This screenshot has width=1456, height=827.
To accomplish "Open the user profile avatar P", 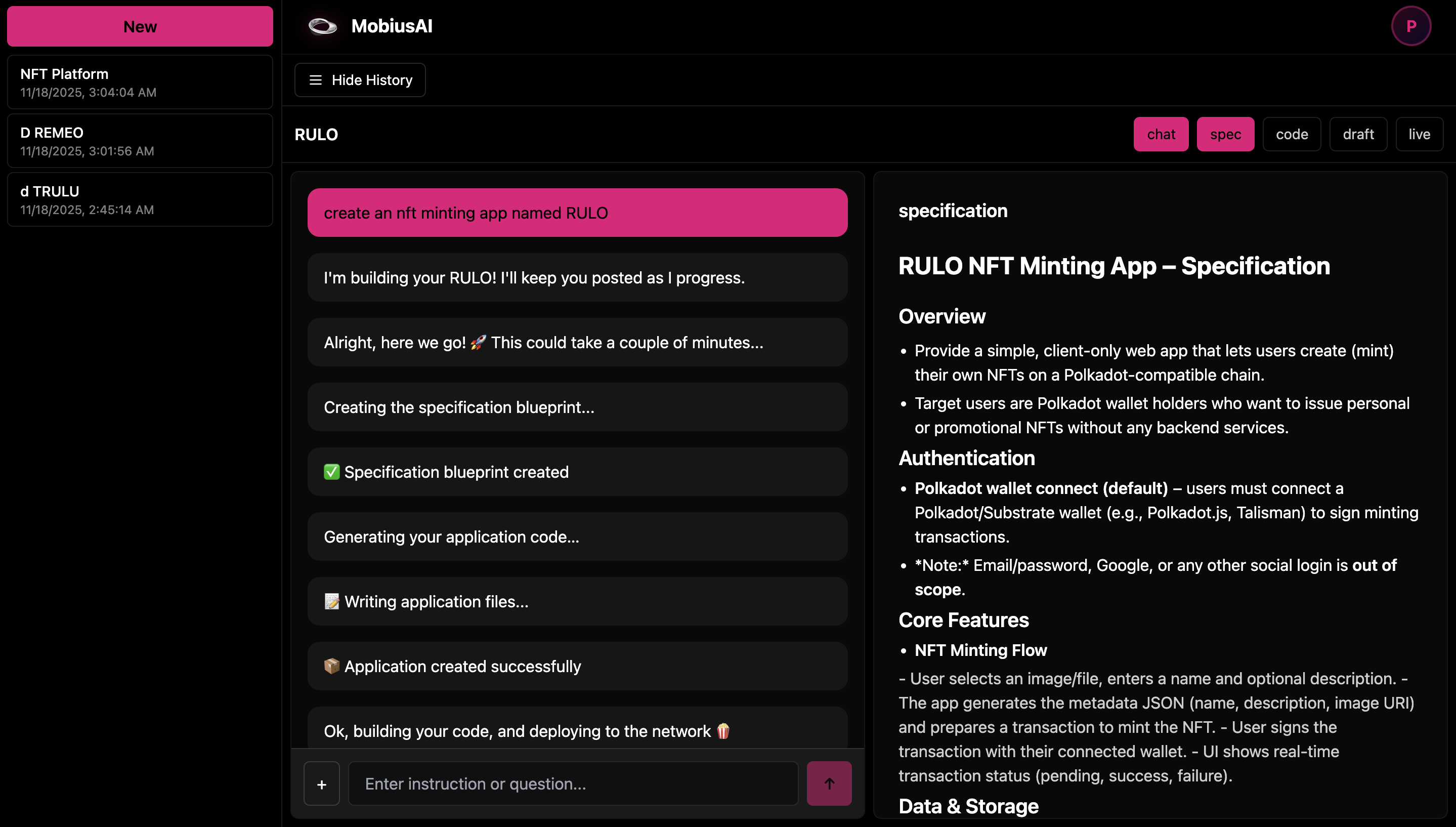I will coord(1410,26).
